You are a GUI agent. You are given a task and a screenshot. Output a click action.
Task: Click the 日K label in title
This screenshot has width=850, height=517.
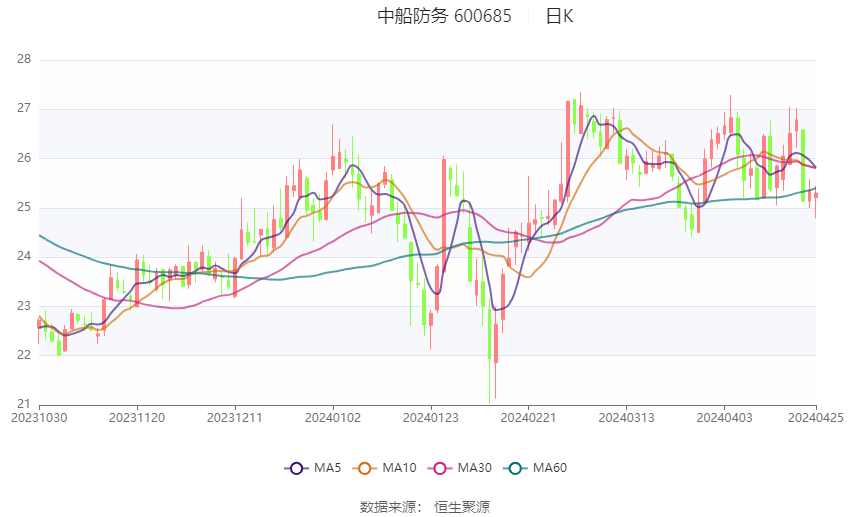click(559, 16)
